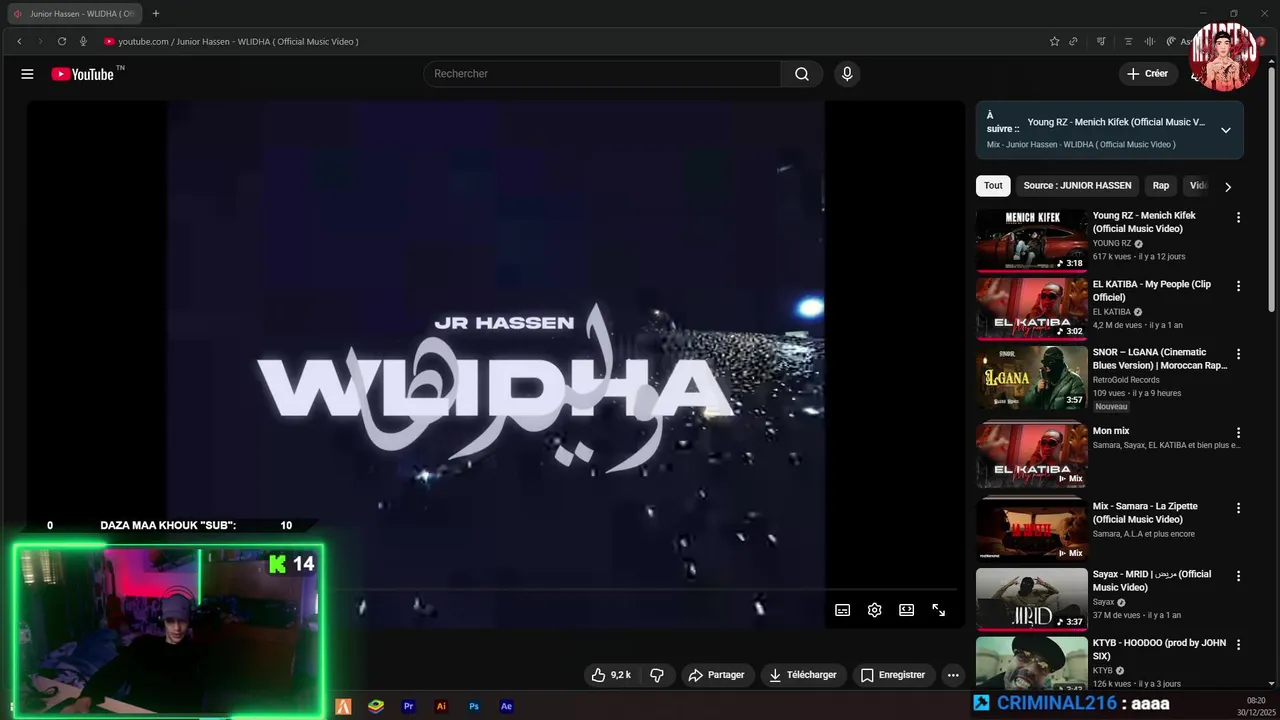This screenshot has height=720, width=1280.
Task: Reload the page in the browser
Action: click(62, 41)
